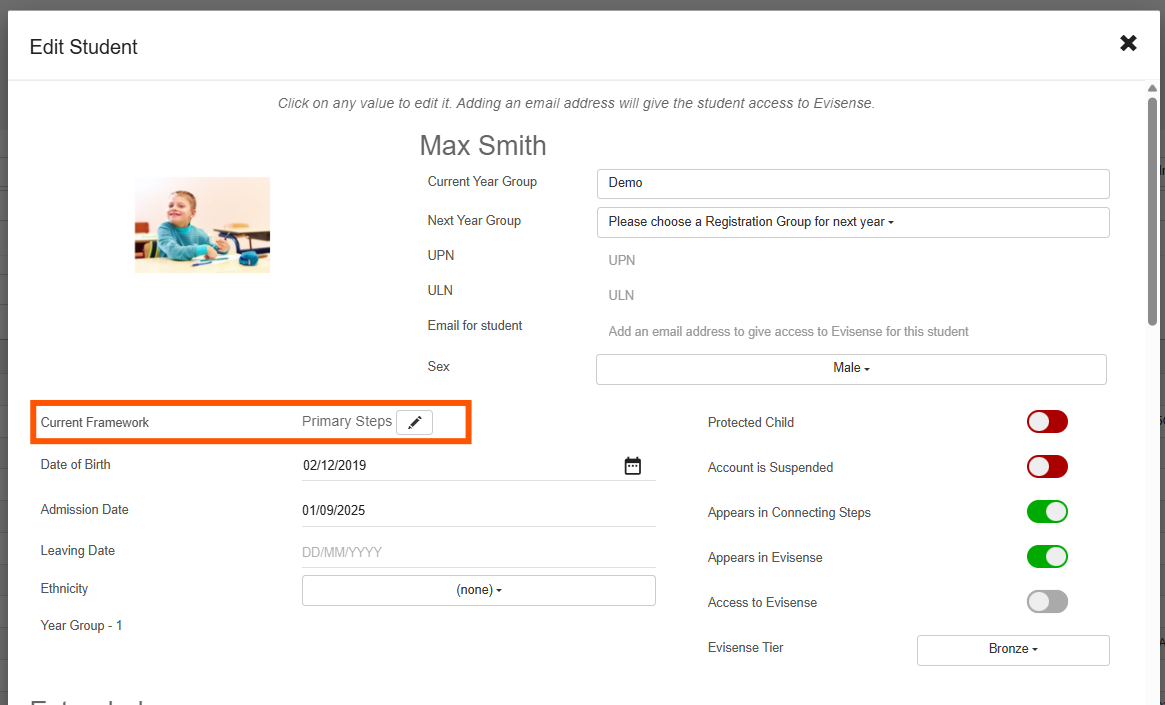1165x705 pixels.
Task: Open the Ethnicity dropdown showing (none)
Action: click(478, 590)
